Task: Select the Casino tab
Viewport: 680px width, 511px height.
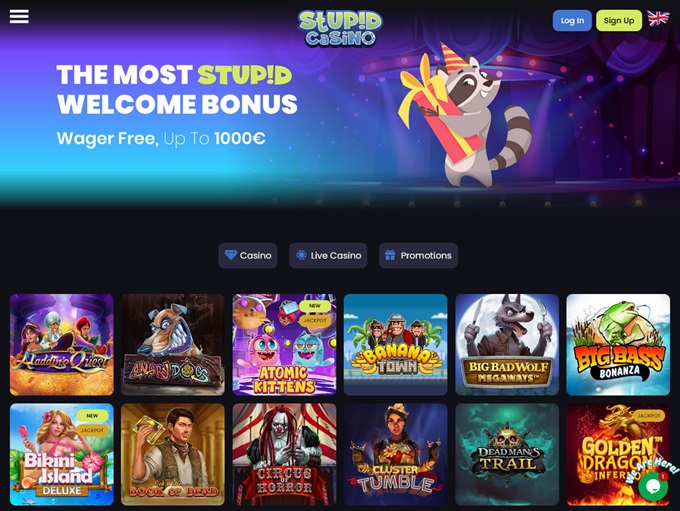Action: [248, 256]
